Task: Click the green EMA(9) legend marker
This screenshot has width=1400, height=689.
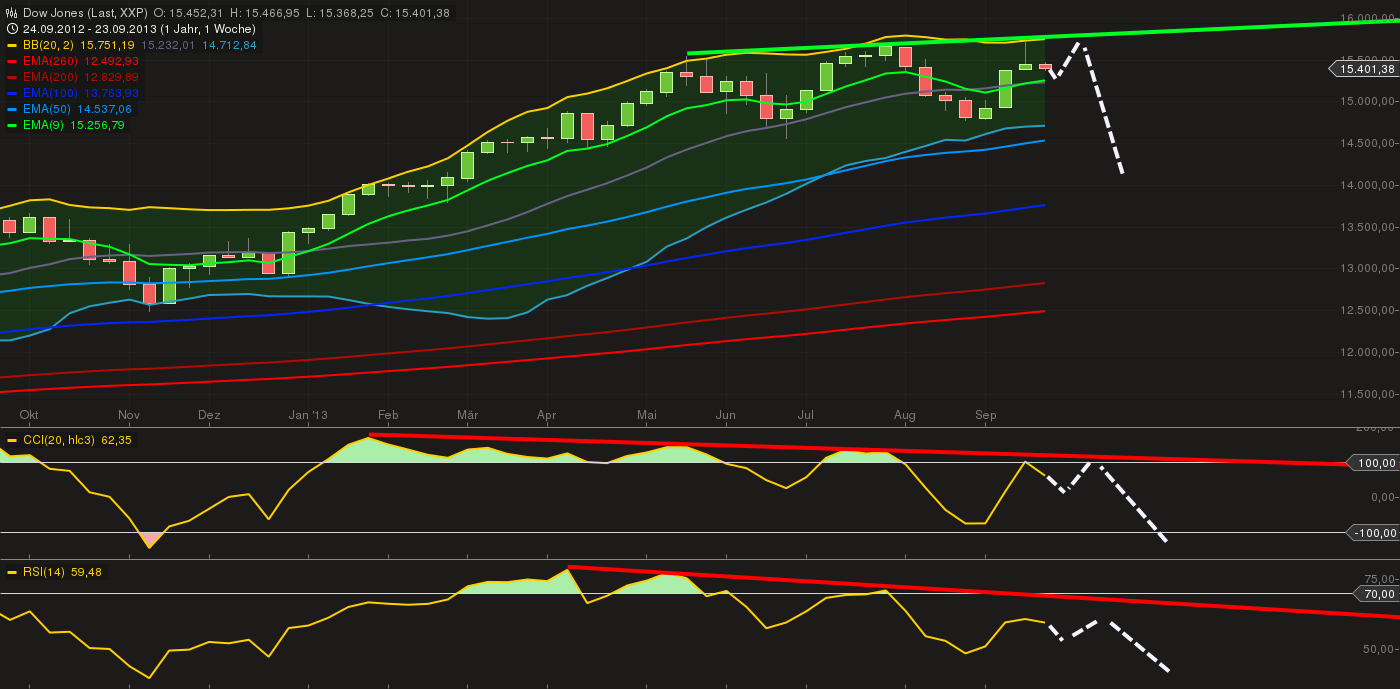Action: pos(12,125)
